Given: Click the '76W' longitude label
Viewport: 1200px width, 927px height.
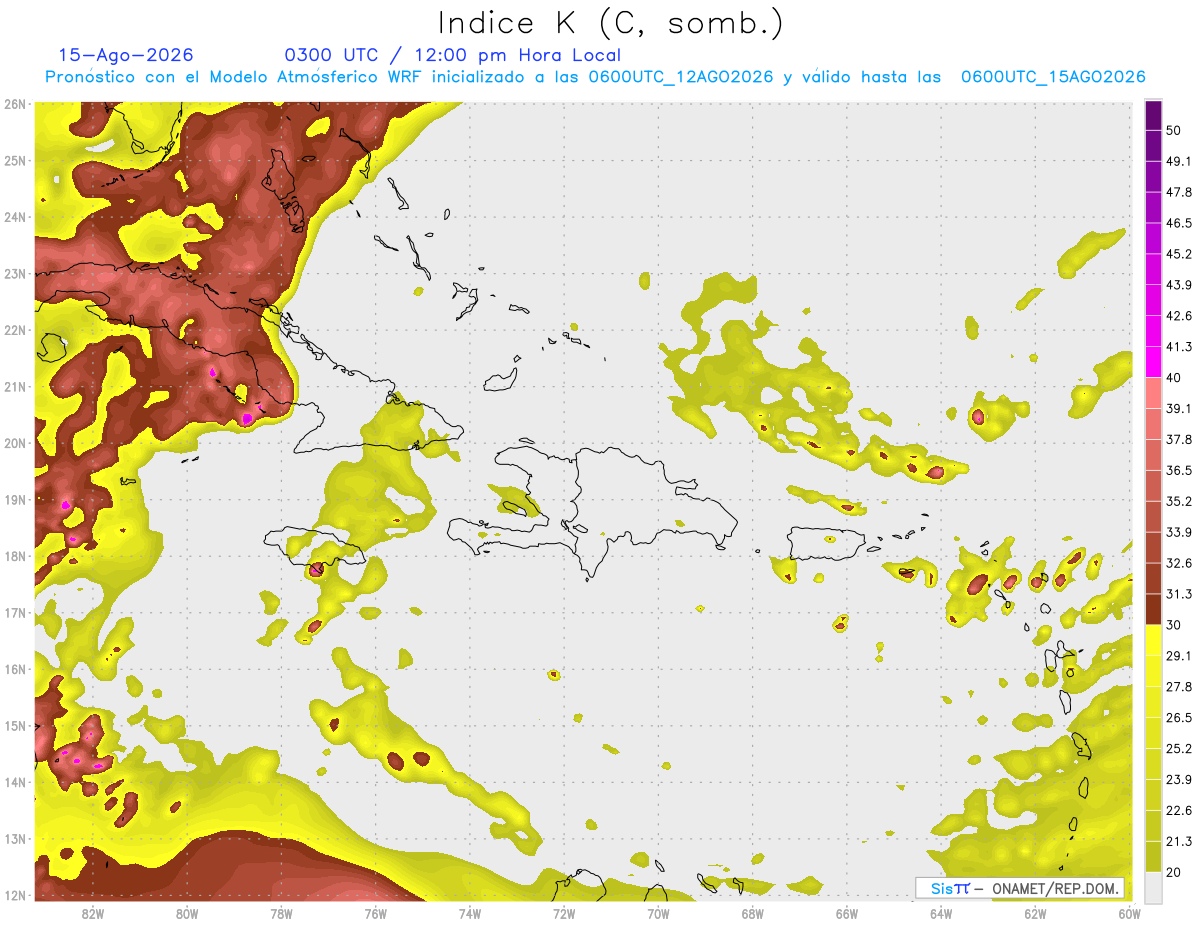Looking at the screenshot, I should click(x=376, y=913).
